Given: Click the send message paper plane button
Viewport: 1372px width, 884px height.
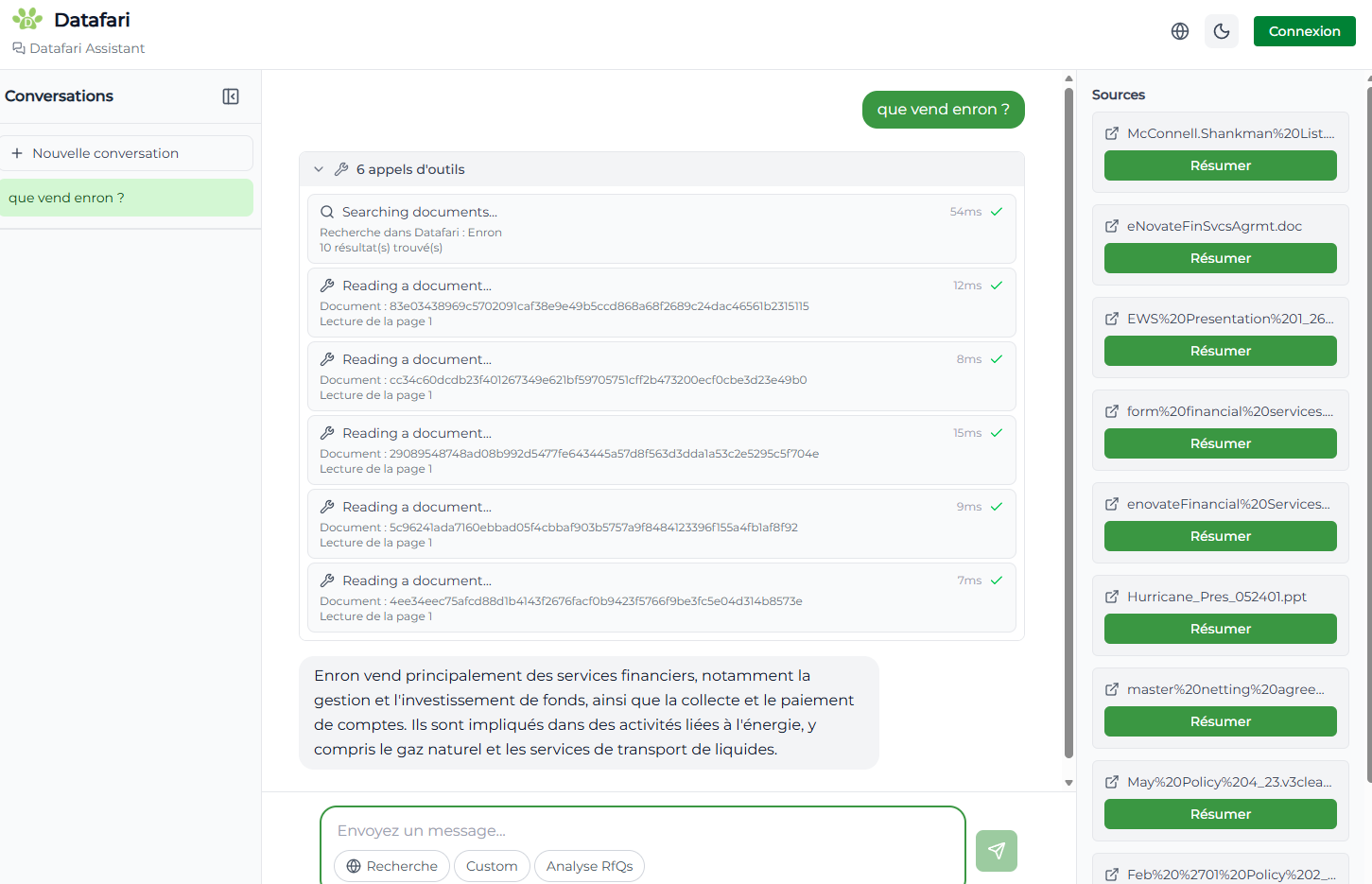Looking at the screenshot, I should [997, 851].
